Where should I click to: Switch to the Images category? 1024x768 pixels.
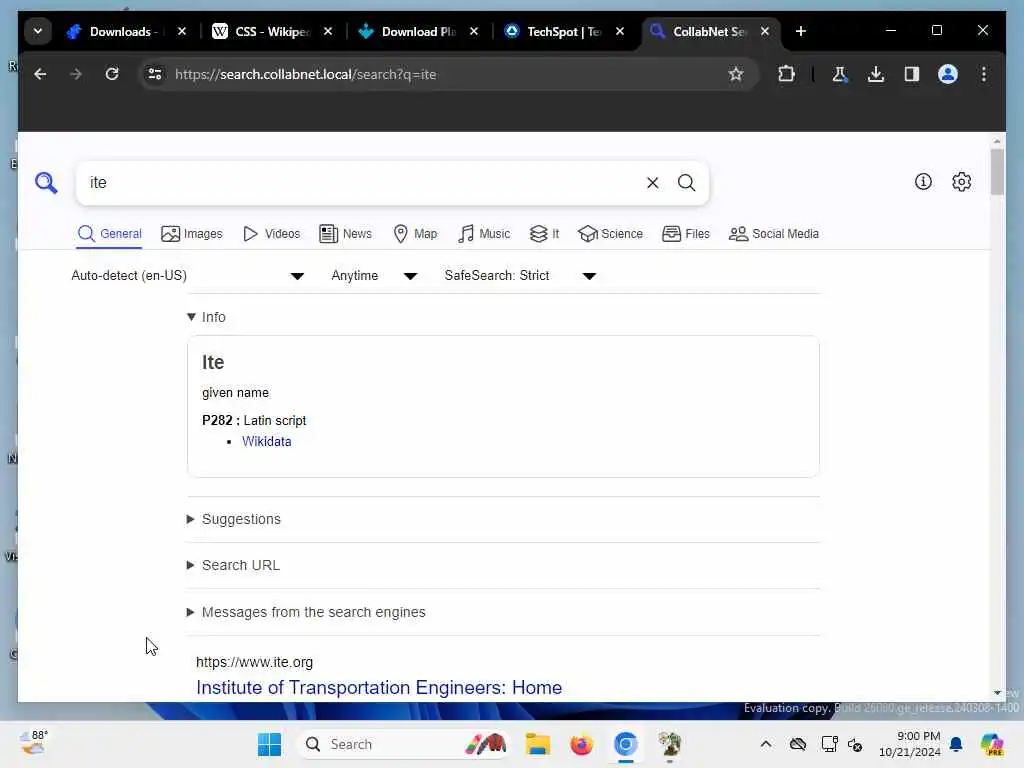(191, 234)
